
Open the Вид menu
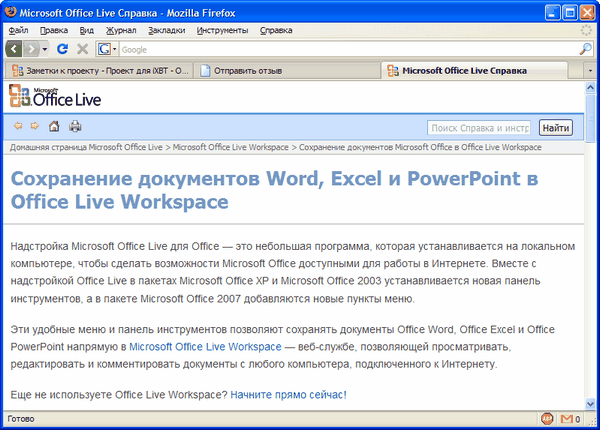click(x=86, y=30)
